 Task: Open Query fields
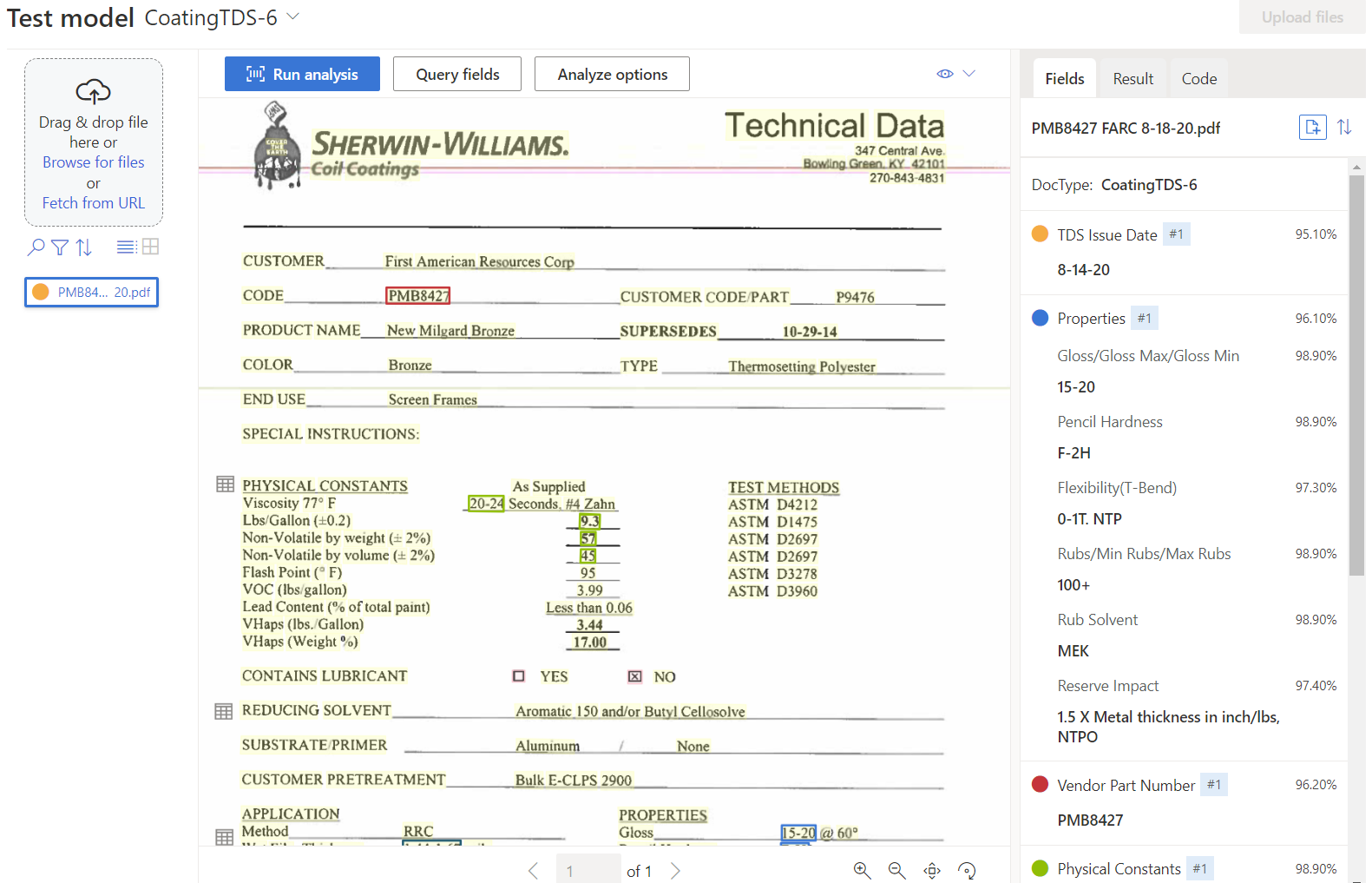pyautogui.click(x=457, y=74)
